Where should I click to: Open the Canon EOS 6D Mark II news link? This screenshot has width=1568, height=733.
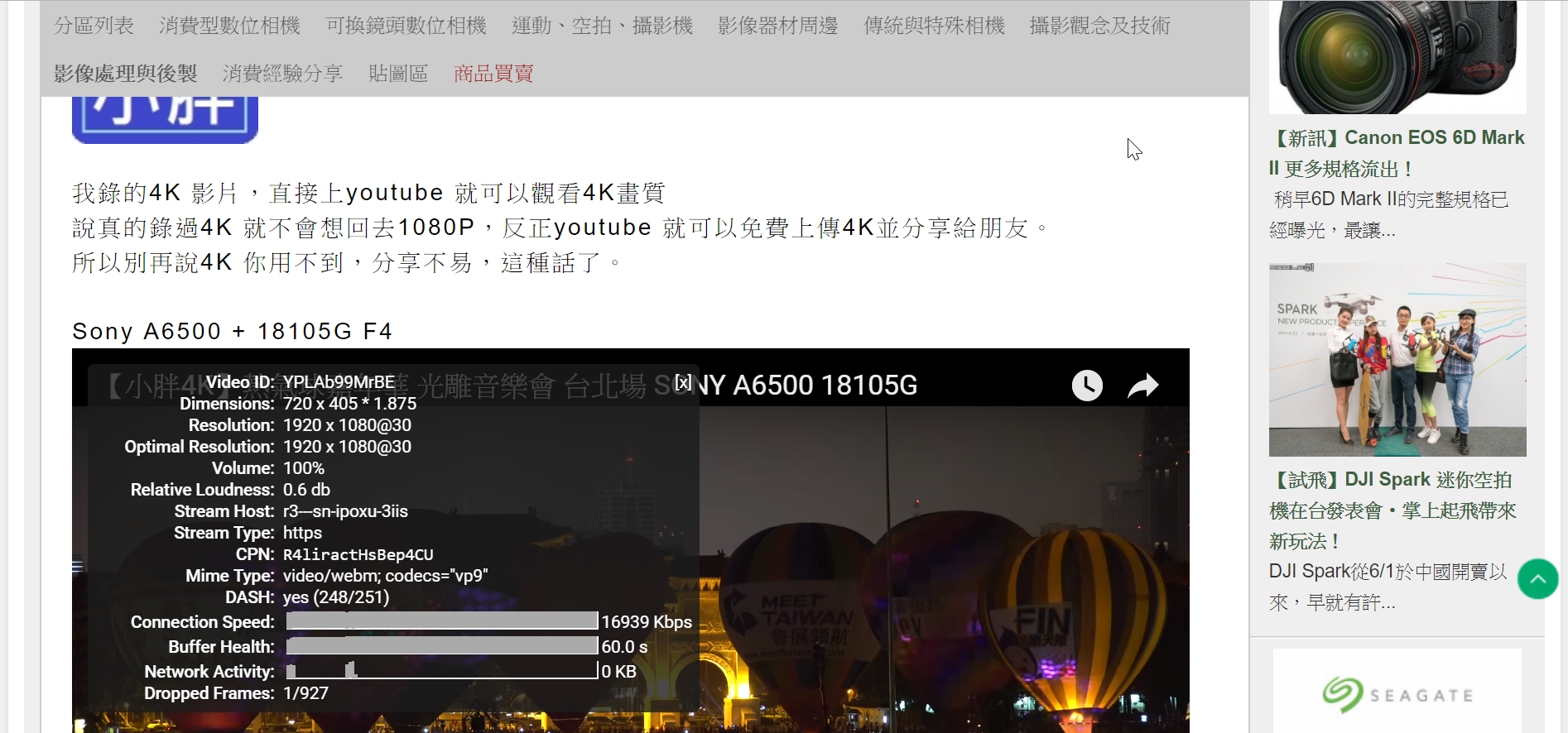click(1397, 153)
